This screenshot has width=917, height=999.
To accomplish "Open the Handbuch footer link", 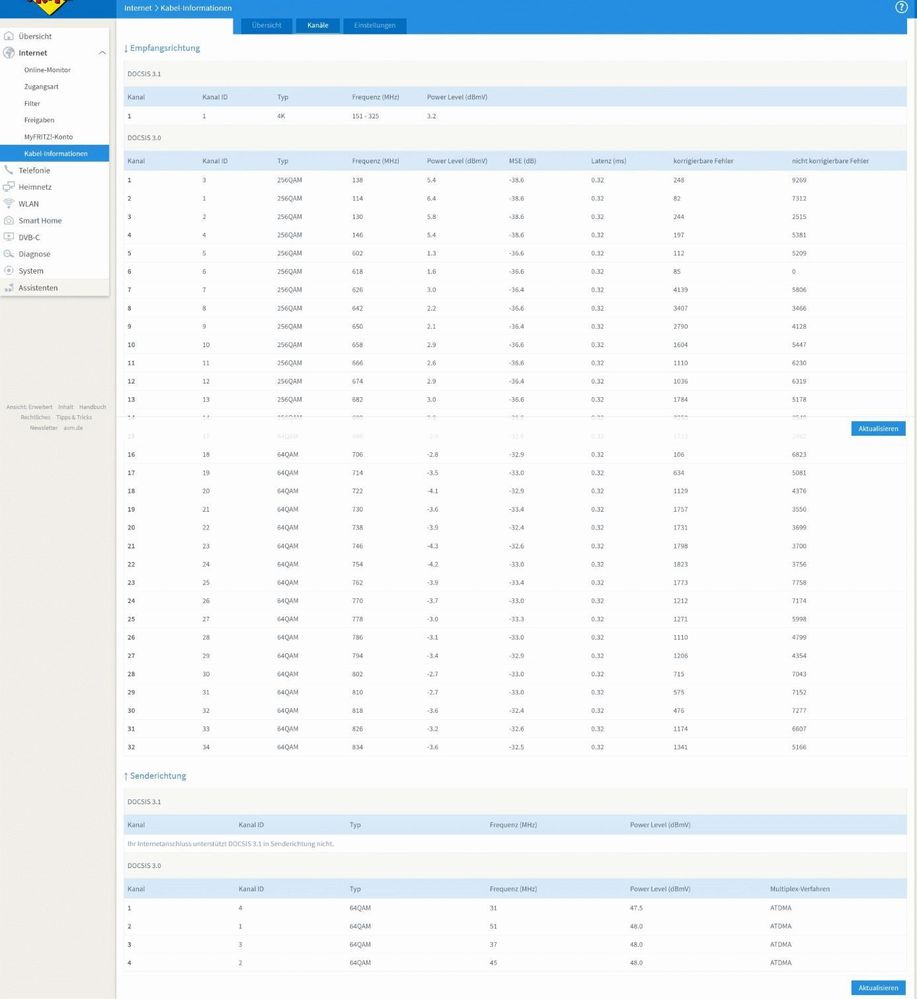I will pyautogui.click(x=92, y=407).
